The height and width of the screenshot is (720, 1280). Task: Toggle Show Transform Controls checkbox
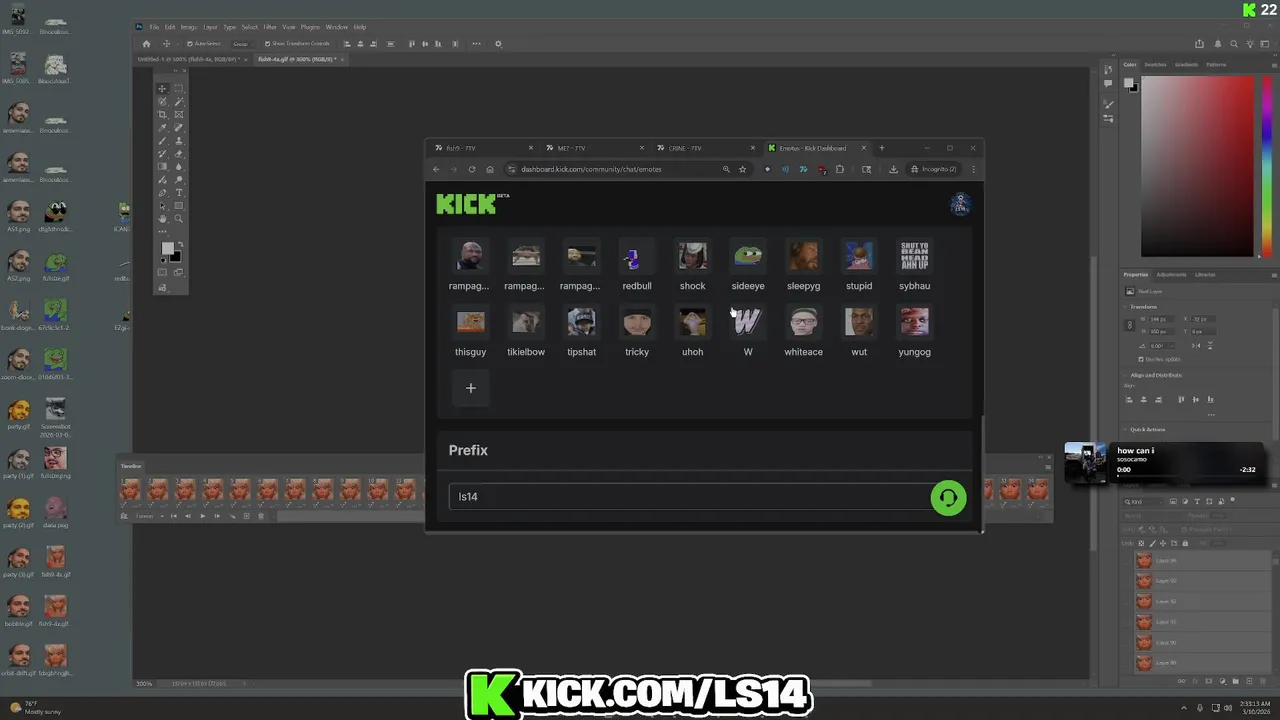pyautogui.click(x=268, y=44)
